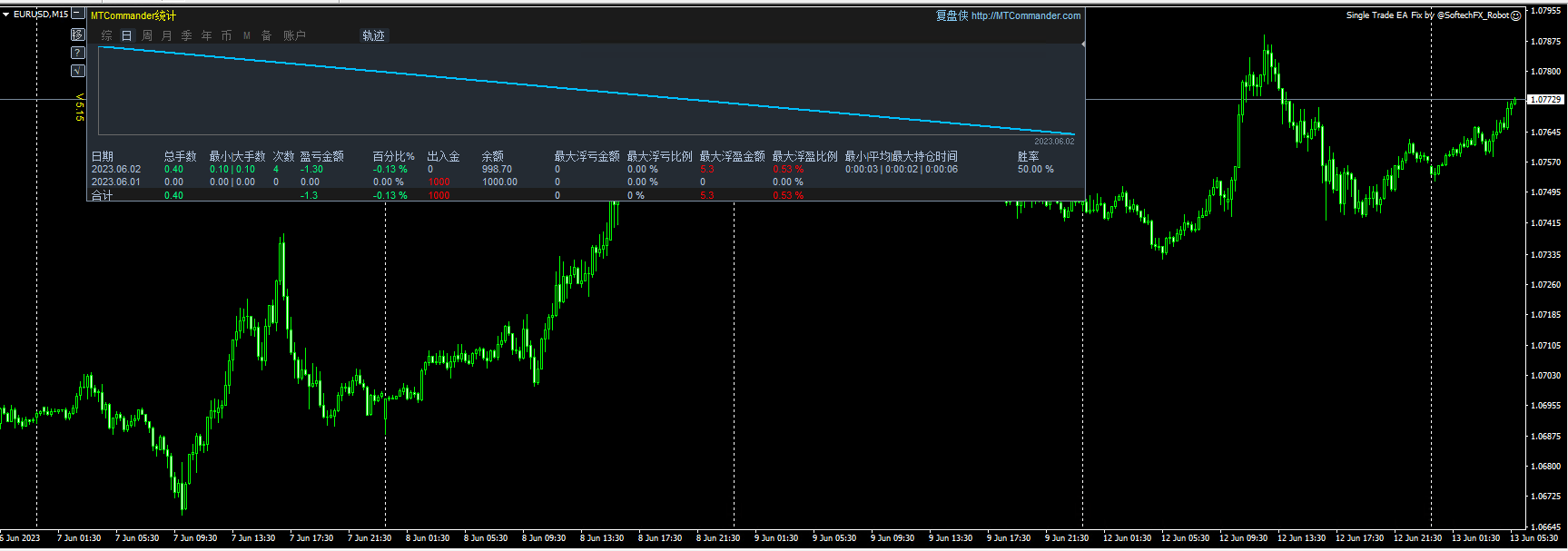Viewport: 1568px width, 551px height.
Task: Click the -1.30 profit/loss value
Action: pyautogui.click(x=311, y=169)
